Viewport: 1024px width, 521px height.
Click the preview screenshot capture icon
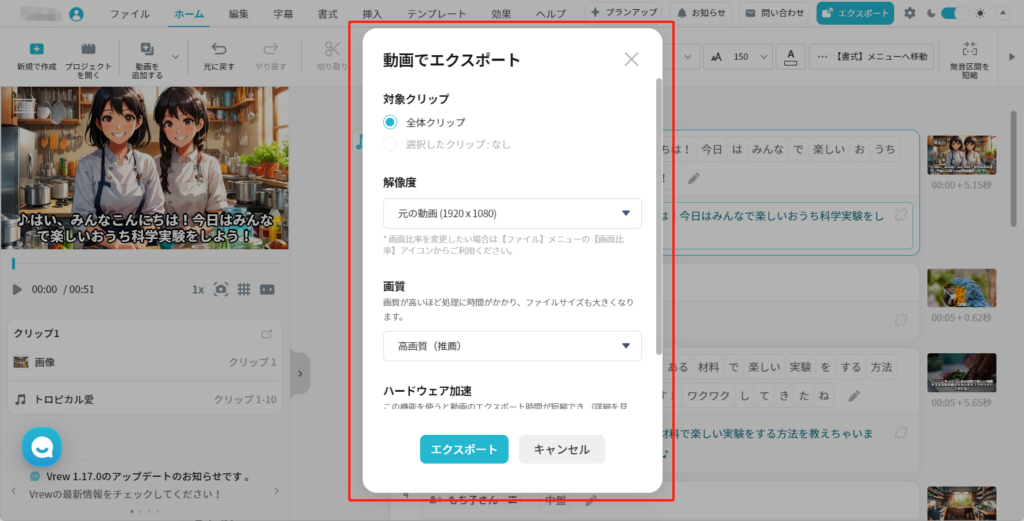(221, 289)
